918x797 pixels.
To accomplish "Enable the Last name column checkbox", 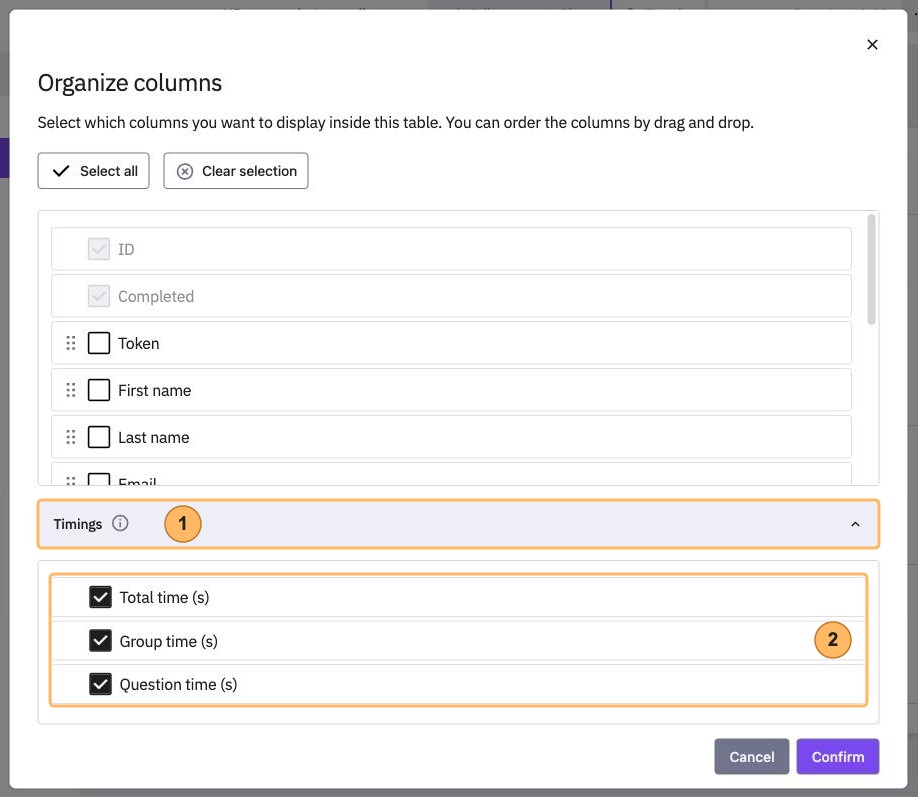I will (x=99, y=437).
